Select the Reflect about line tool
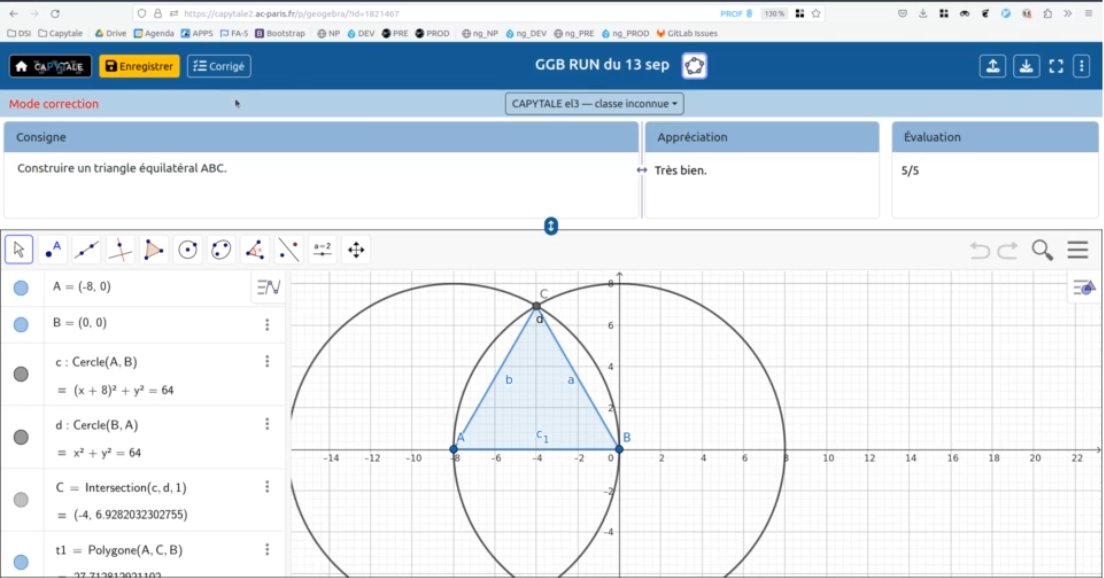 pos(289,250)
